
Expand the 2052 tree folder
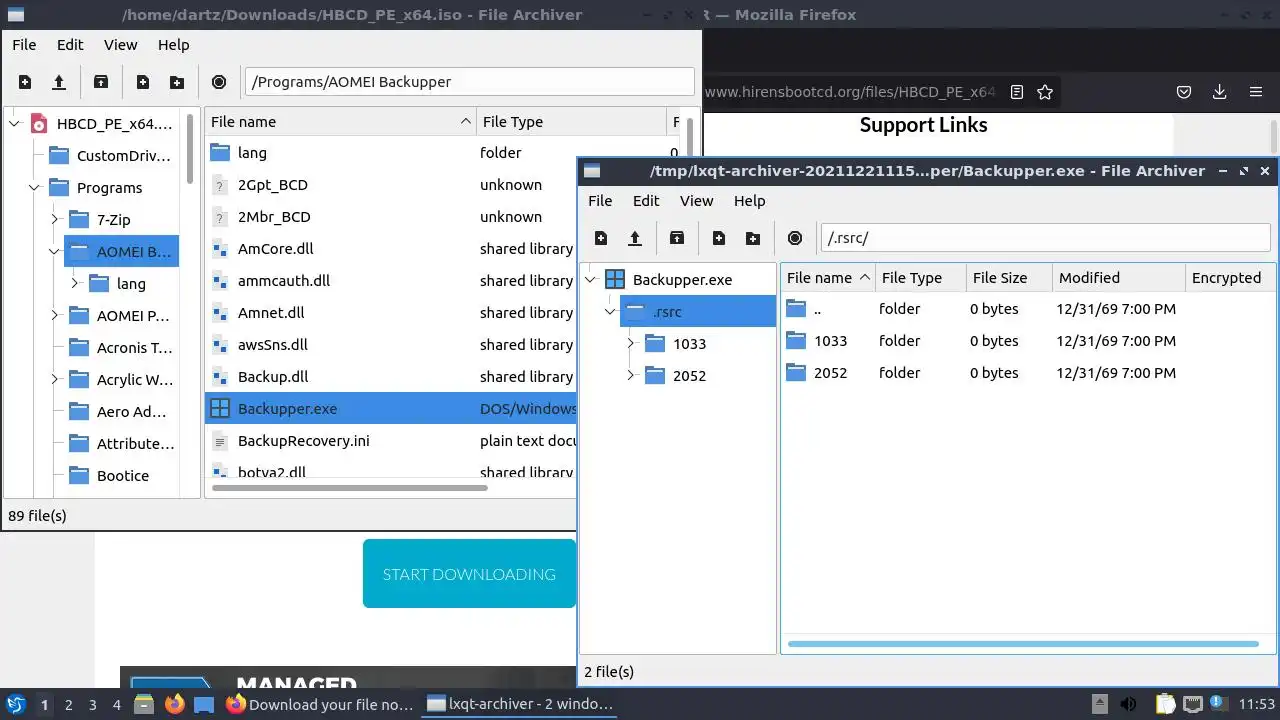point(631,376)
